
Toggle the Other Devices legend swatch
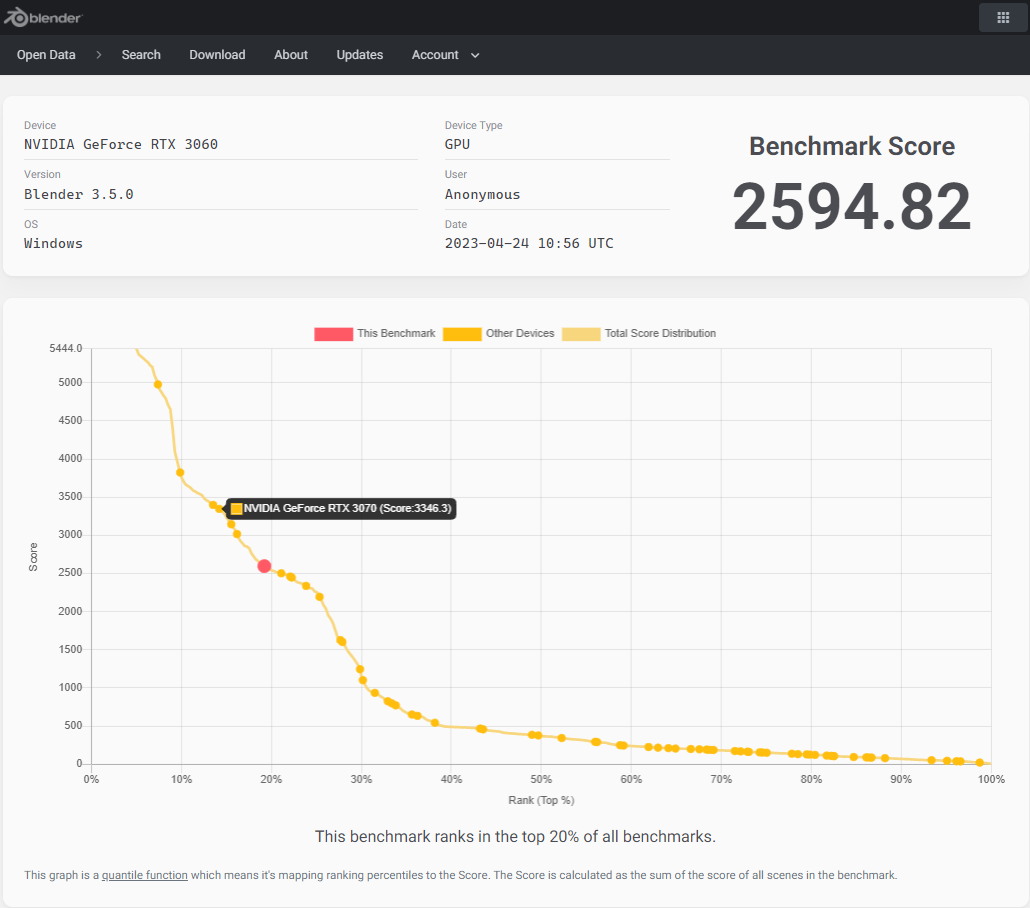462,334
